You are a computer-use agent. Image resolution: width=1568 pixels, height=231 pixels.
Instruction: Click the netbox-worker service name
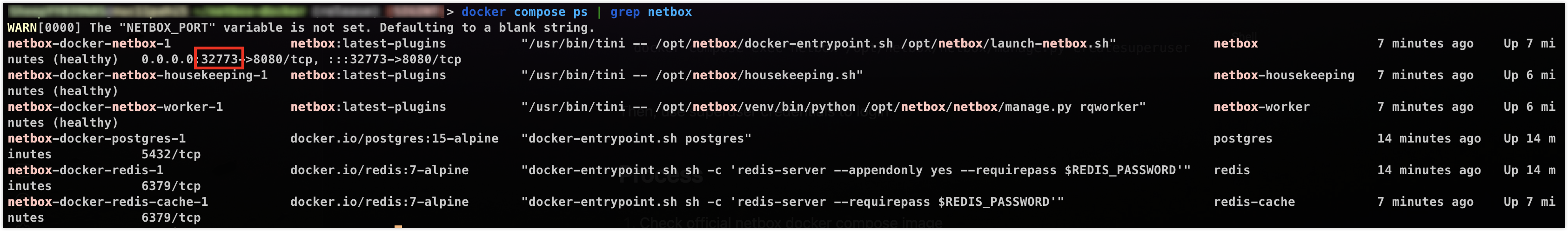(1261, 107)
